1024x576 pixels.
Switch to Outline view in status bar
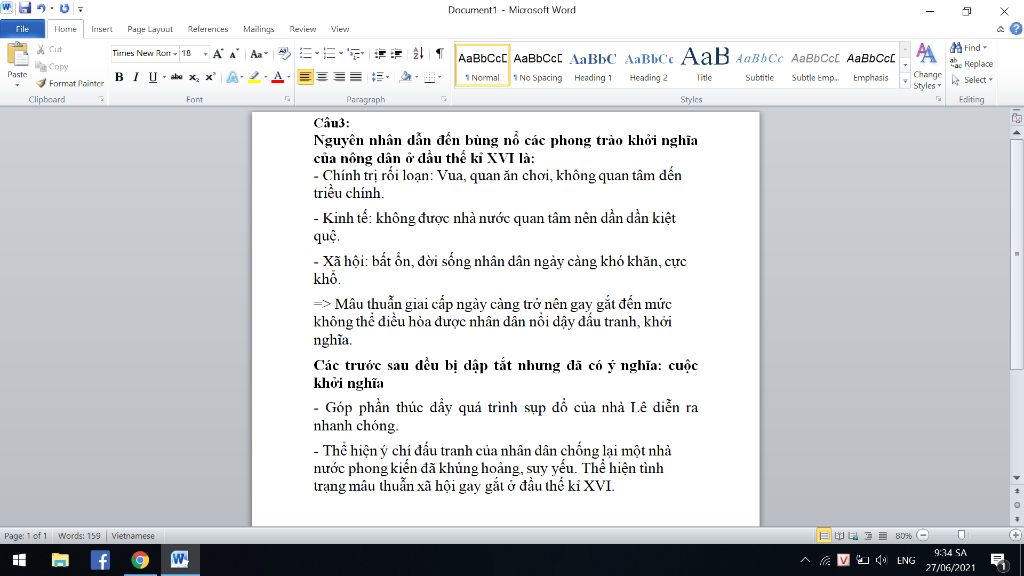coord(868,536)
